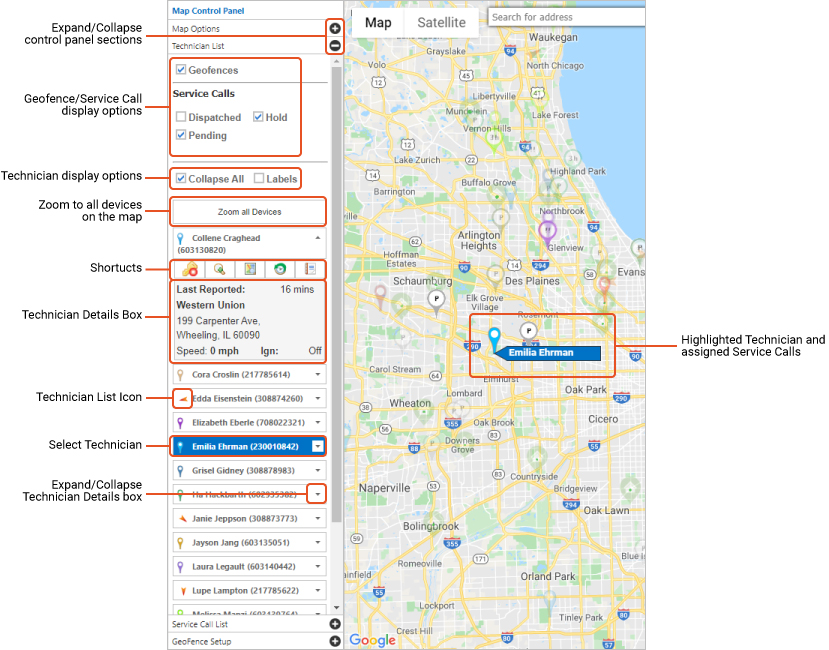Click Elizabeth Eberle's purple pin icon
The image size is (829, 650).
pyautogui.click(x=180, y=423)
